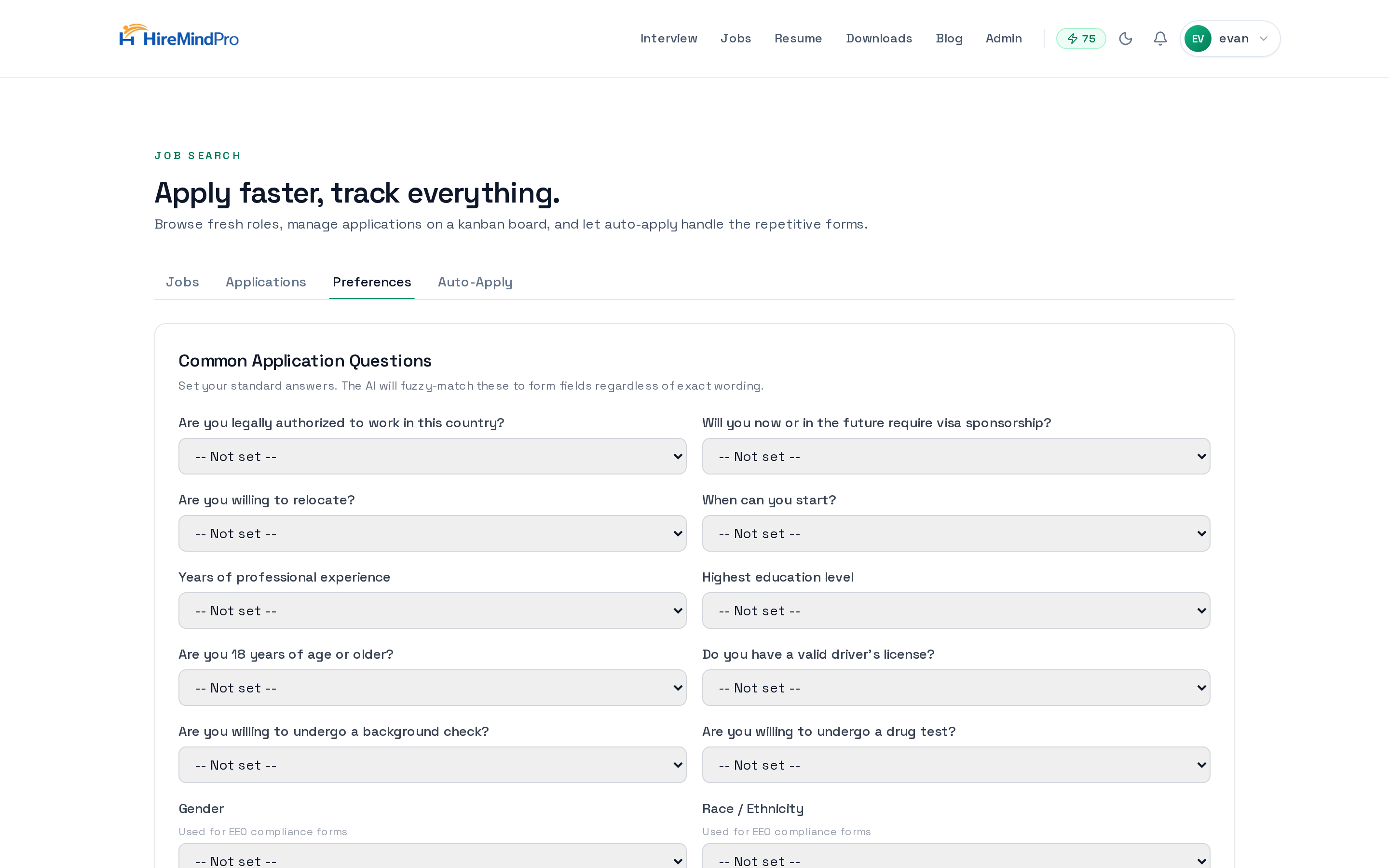Open the highest education level dropdown
The image size is (1389, 868).
pyautogui.click(x=955, y=611)
